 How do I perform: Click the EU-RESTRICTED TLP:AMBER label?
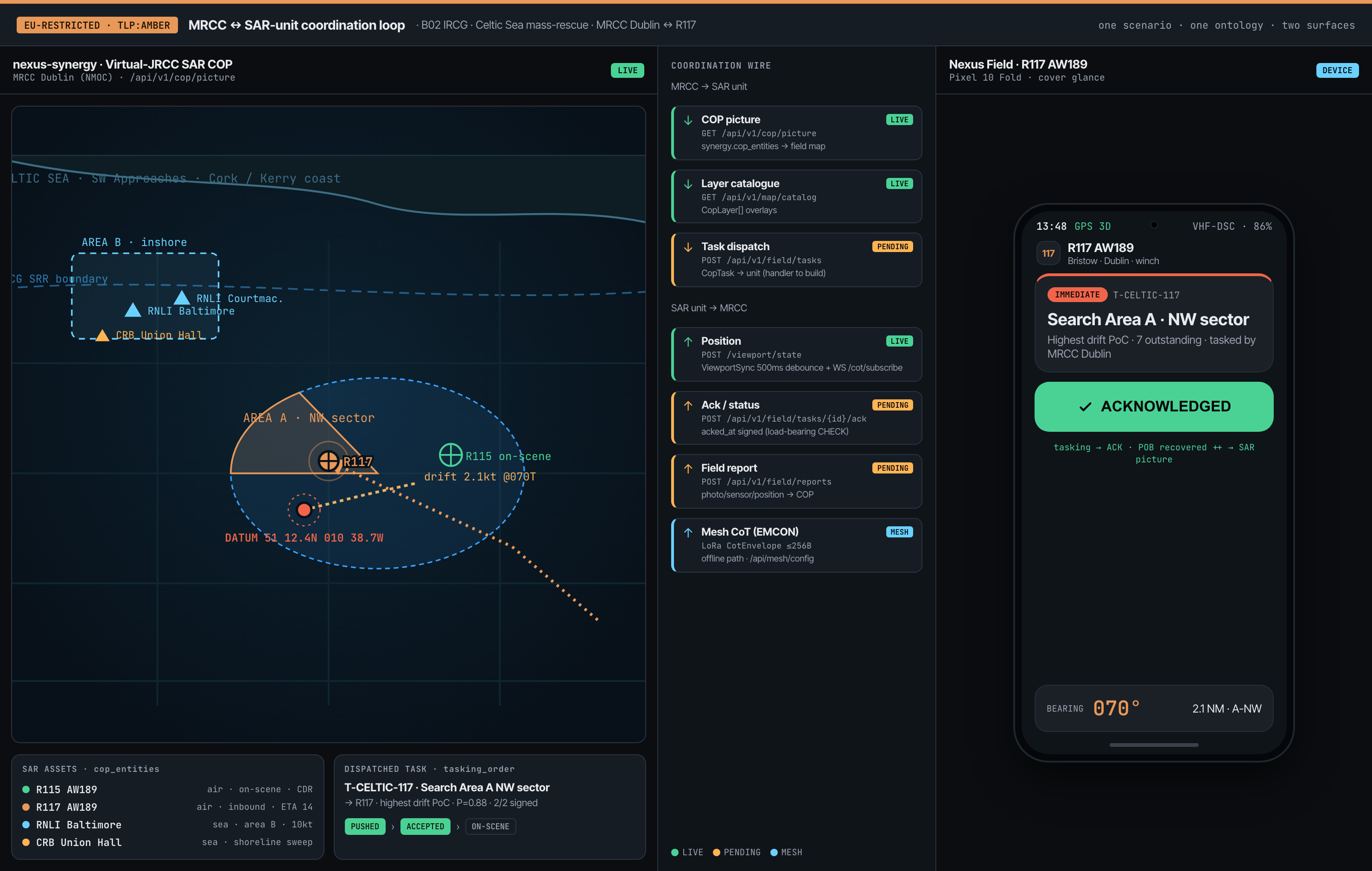click(x=97, y=25)
